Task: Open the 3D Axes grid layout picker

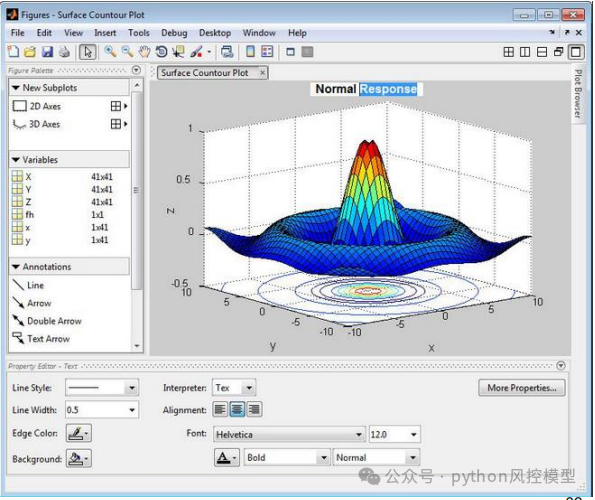Action: click(x=119, y=124)
